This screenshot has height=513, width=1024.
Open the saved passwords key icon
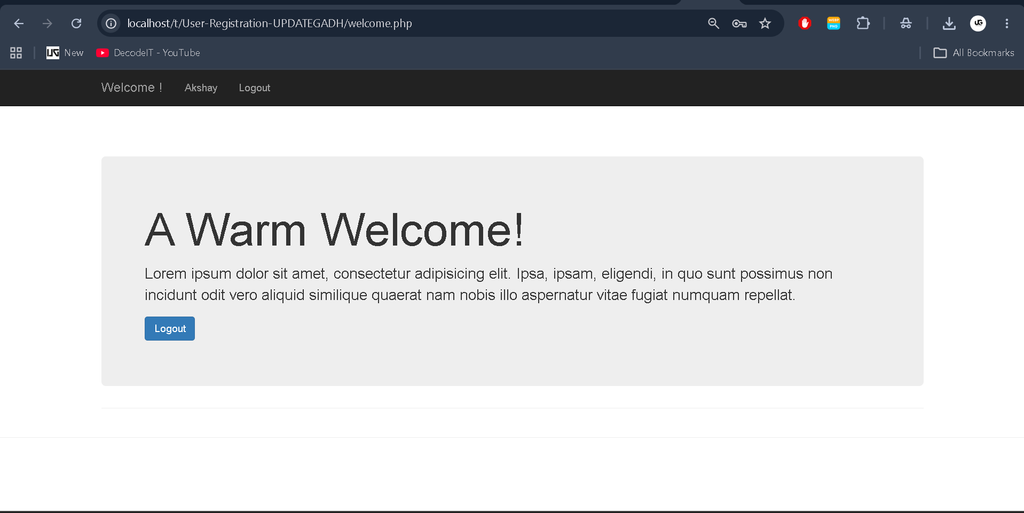[739, 23]
